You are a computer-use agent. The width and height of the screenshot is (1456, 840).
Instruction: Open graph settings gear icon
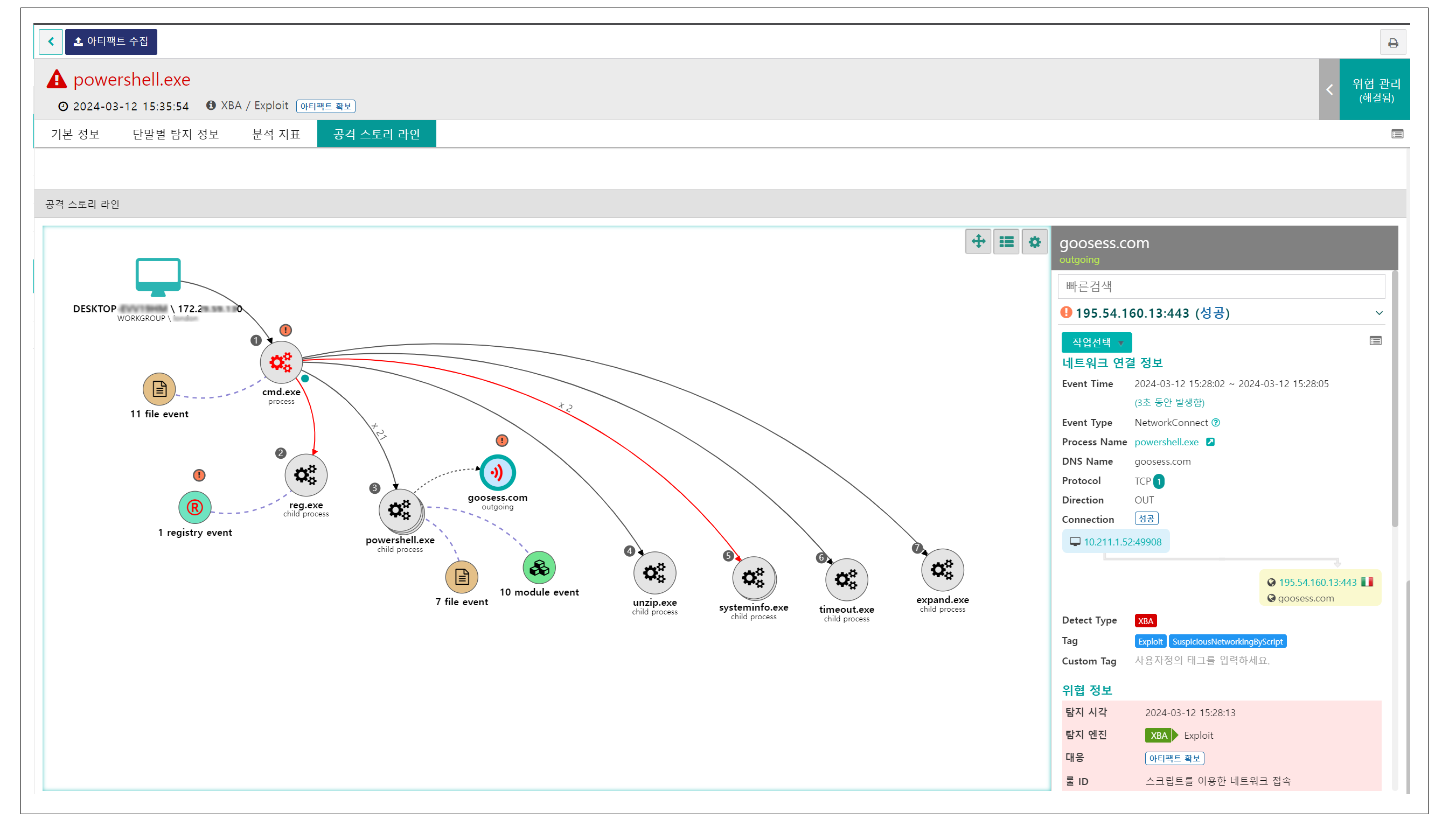(x=1035, y=242)
